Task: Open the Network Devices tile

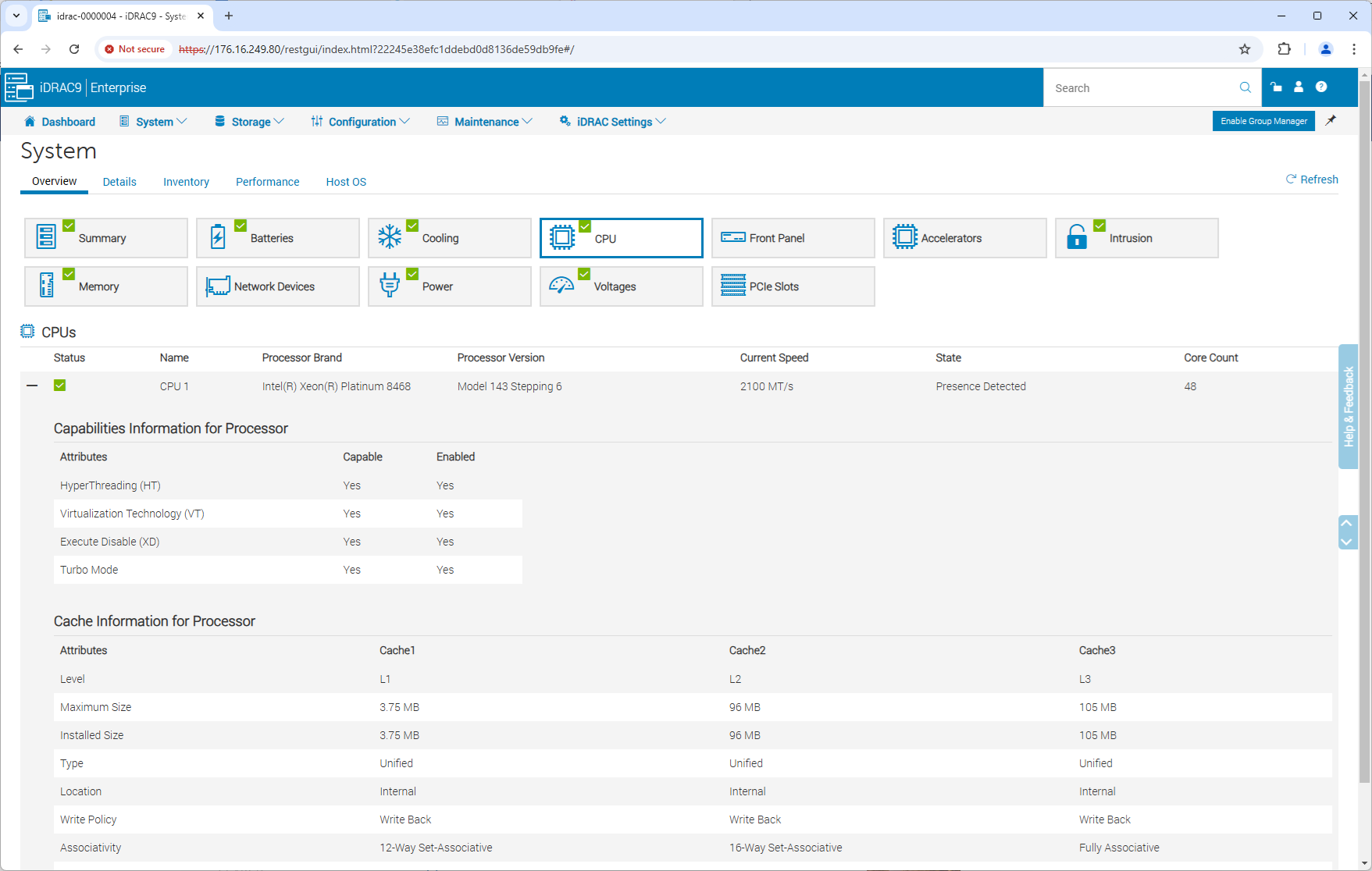Action: coord(278,286)
